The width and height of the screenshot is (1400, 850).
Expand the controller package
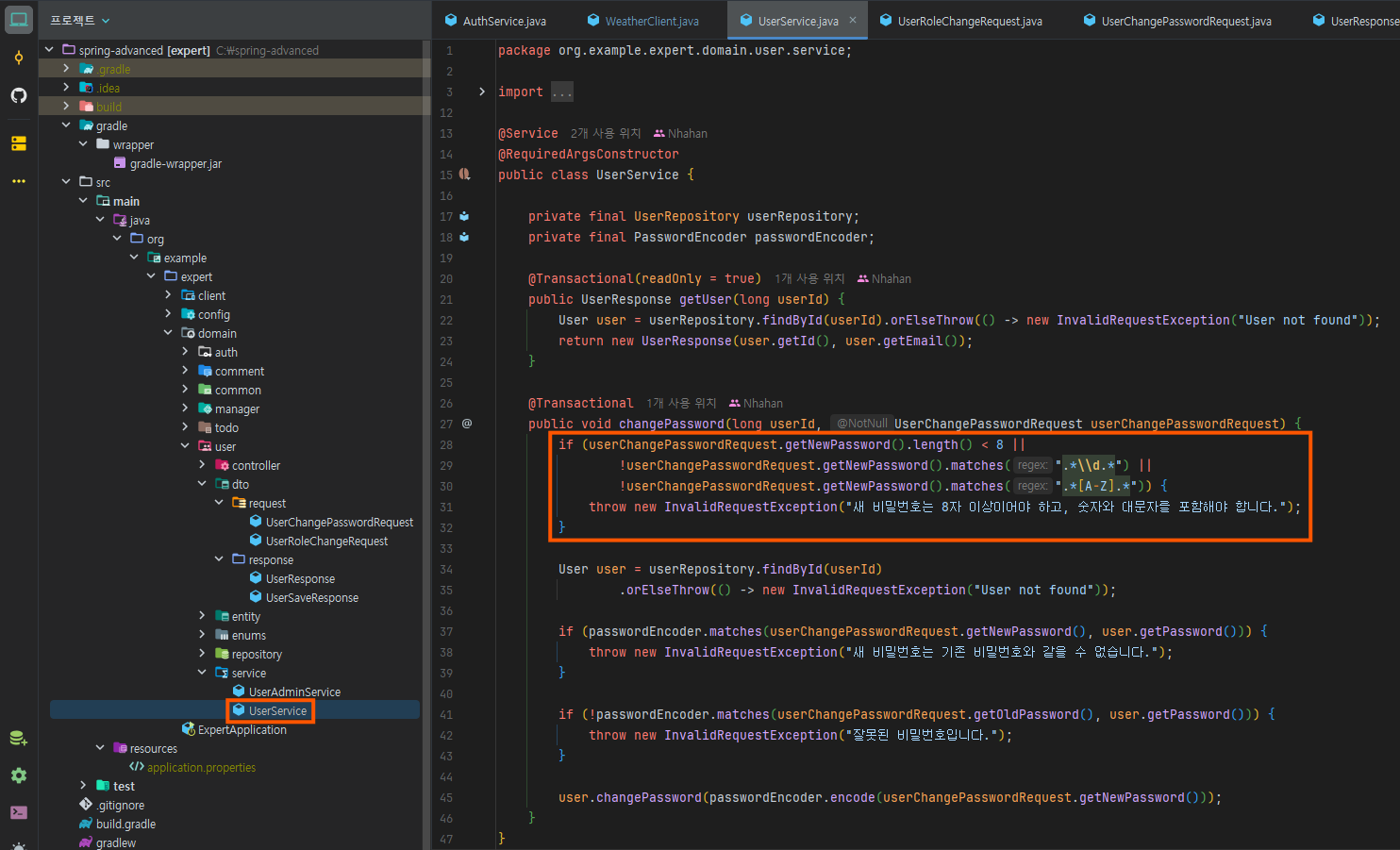pos(202,464)
